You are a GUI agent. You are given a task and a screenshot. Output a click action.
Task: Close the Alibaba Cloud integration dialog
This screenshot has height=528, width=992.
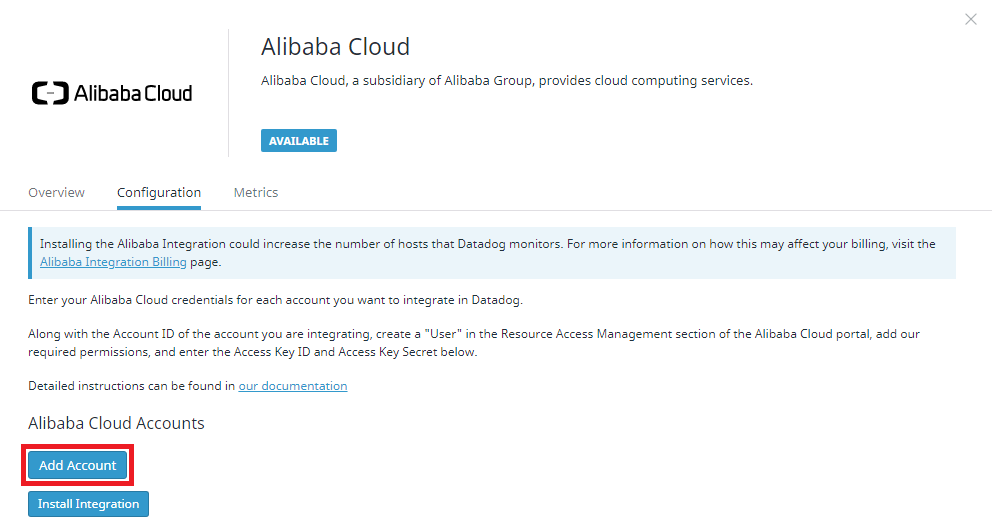[x=970, y=19]
